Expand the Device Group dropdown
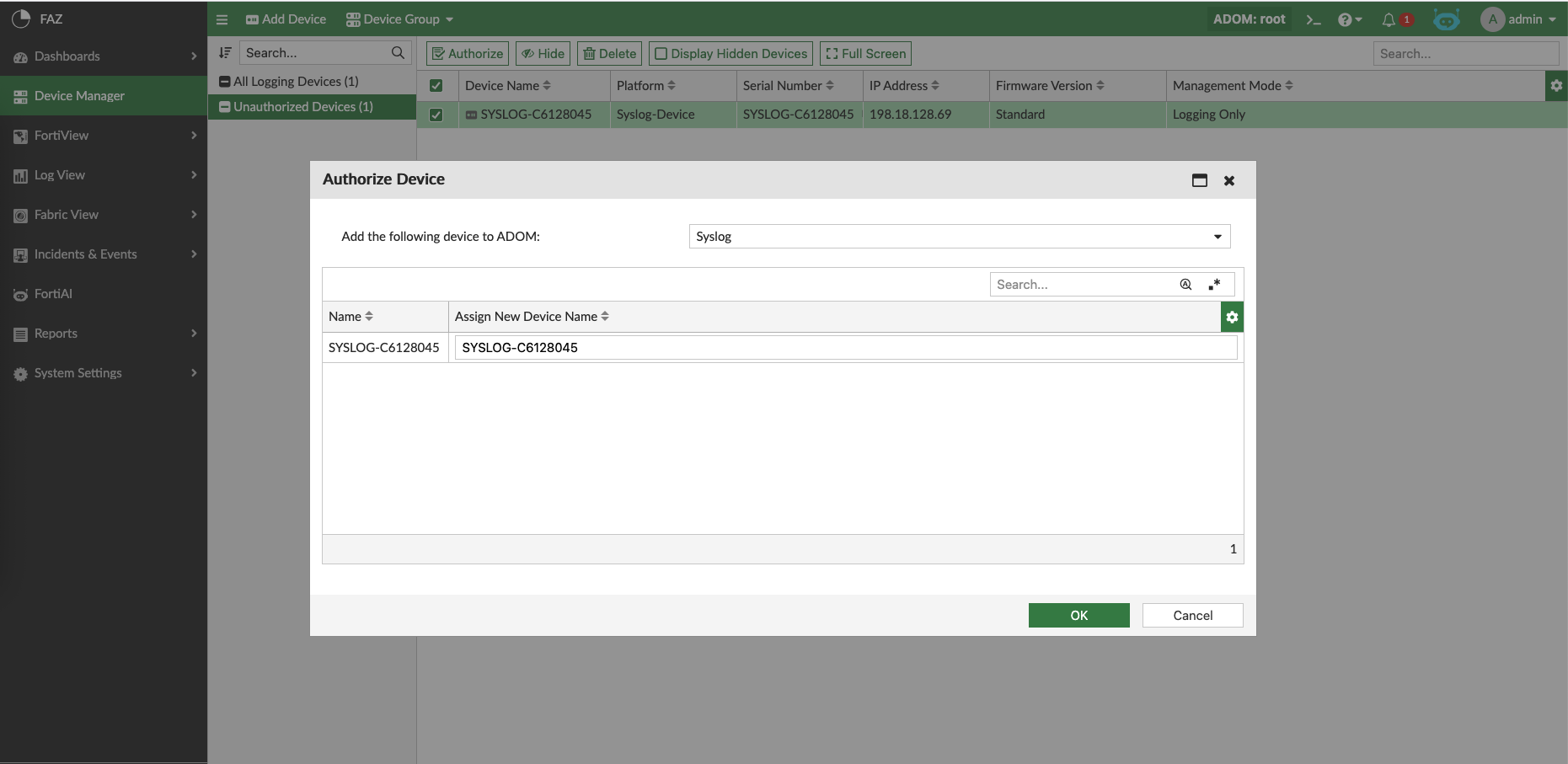 tap(400, 19)
